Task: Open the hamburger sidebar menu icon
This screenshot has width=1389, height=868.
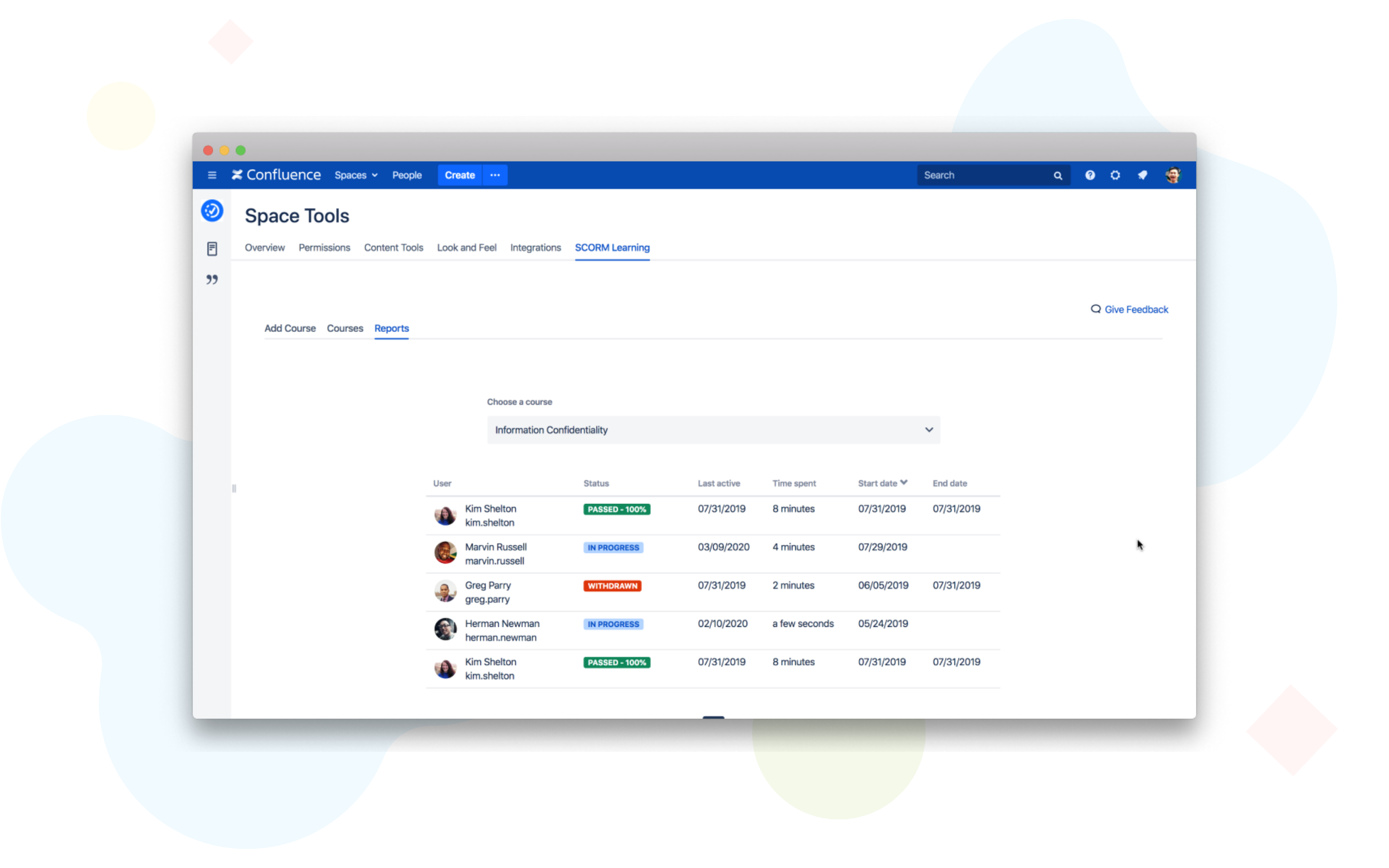Action: coord(212,175)
